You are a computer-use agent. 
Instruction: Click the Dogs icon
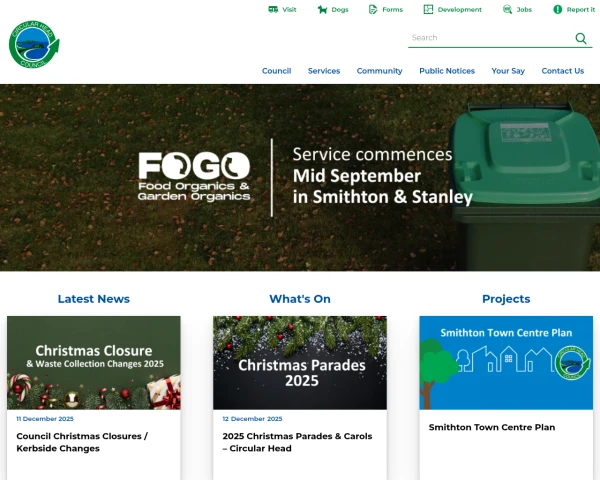[322, 10]
